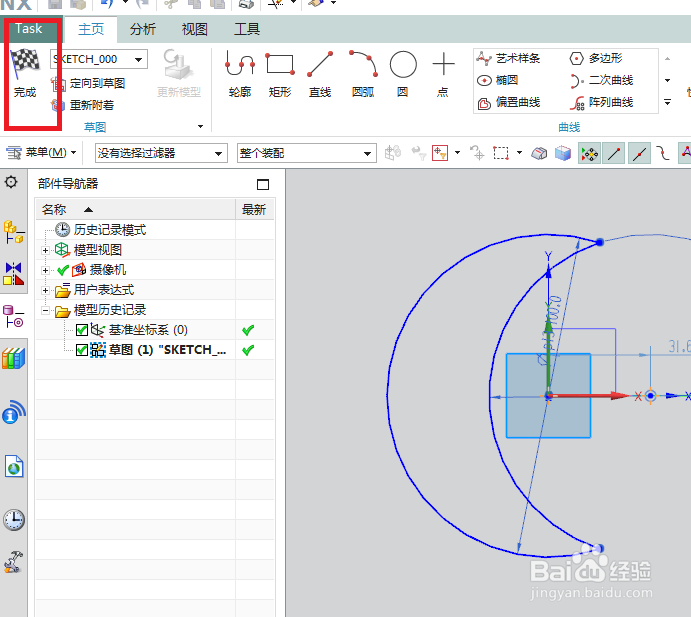Viewport: 691px width, 617px height.
Task: Select the Line (直线) tool
Action: pos(319,74)
